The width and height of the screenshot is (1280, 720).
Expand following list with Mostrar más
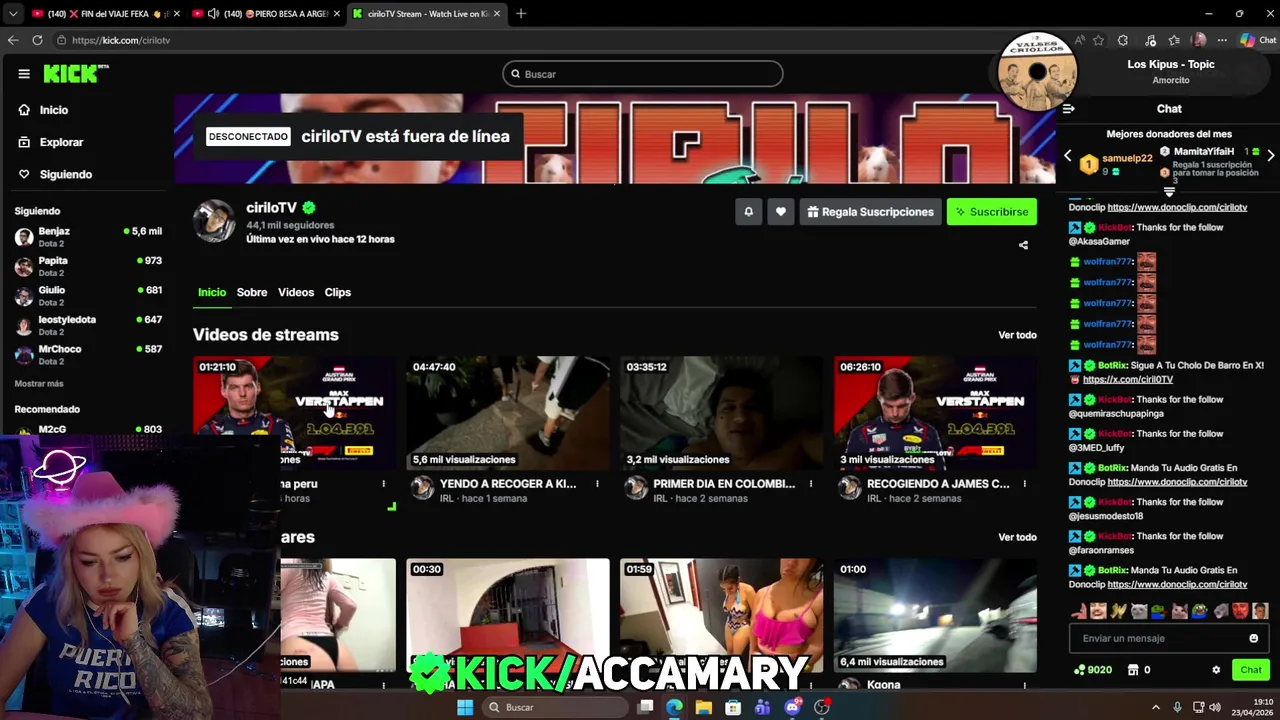tap(39, 384)
